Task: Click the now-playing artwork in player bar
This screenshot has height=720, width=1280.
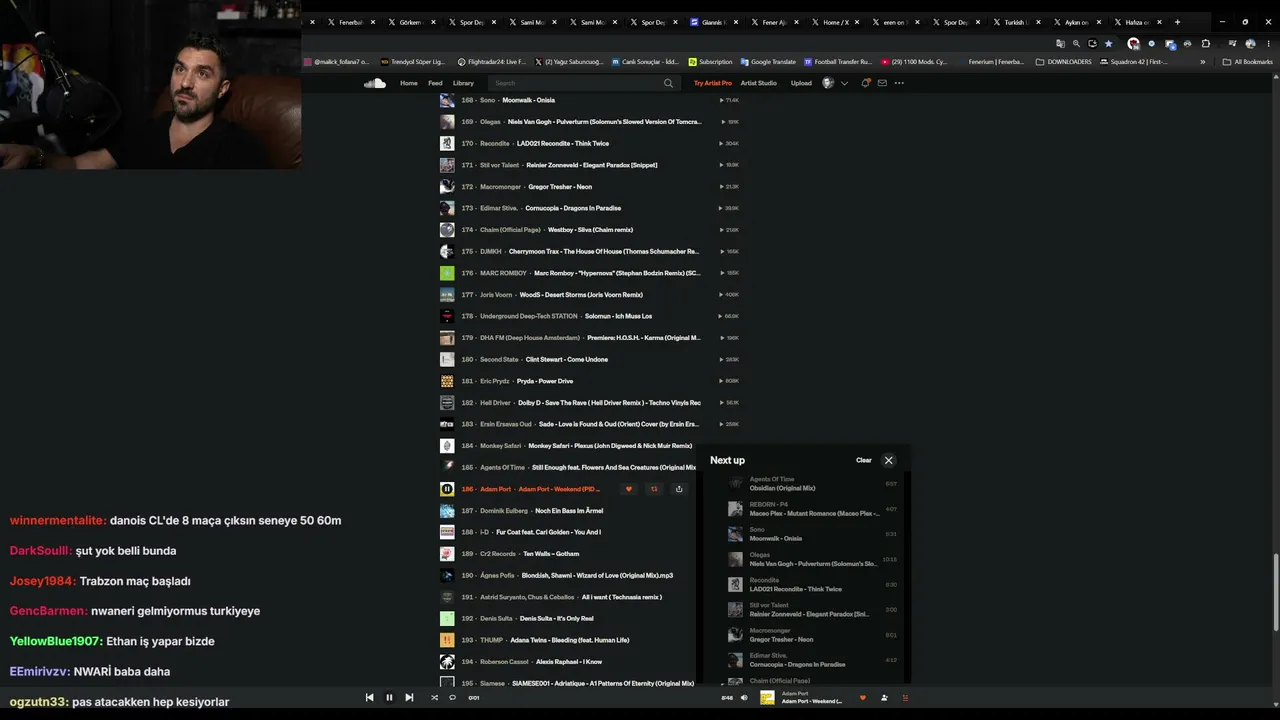Action: tap(767, 697)
